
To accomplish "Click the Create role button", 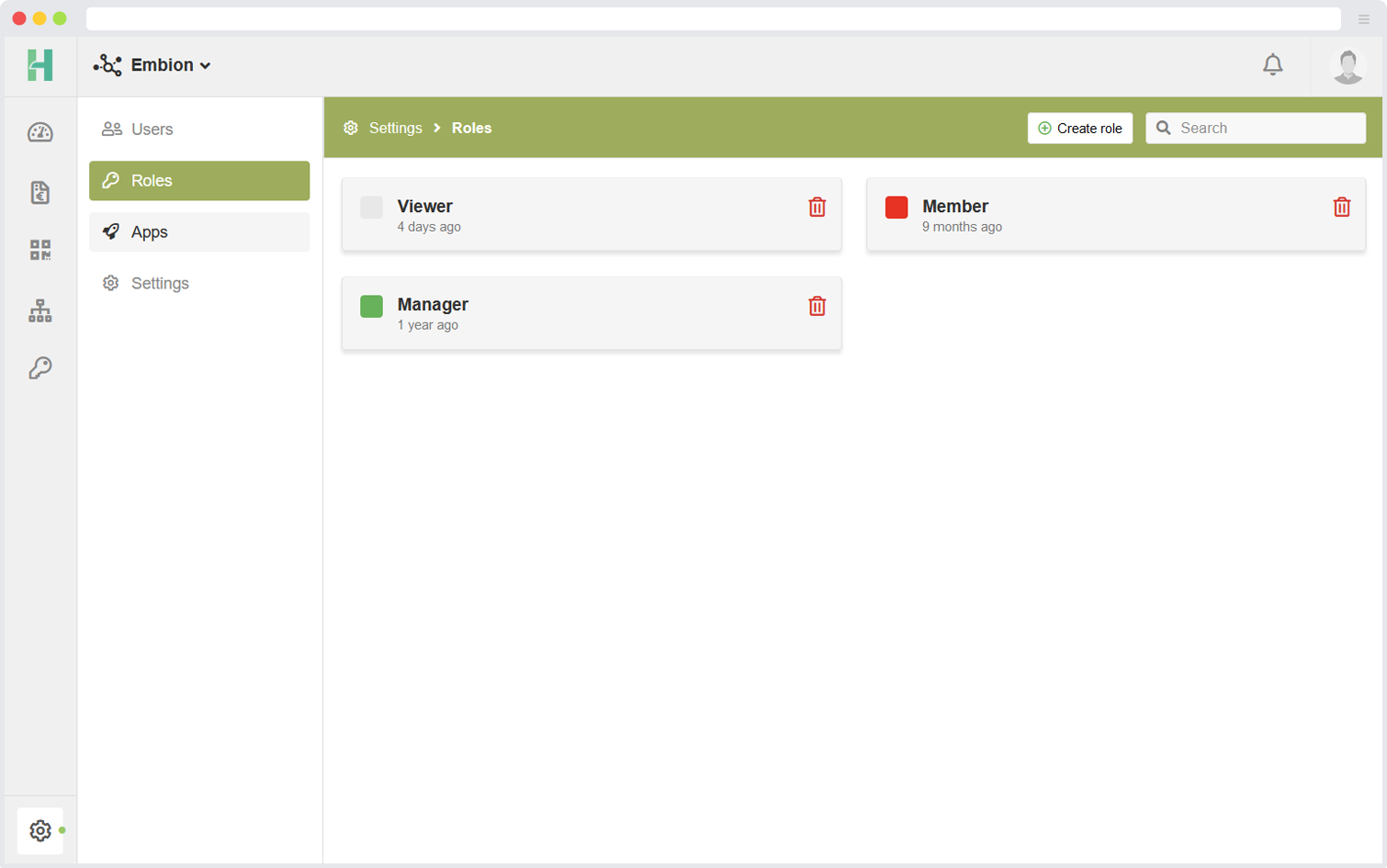I will pos(1079,129).
